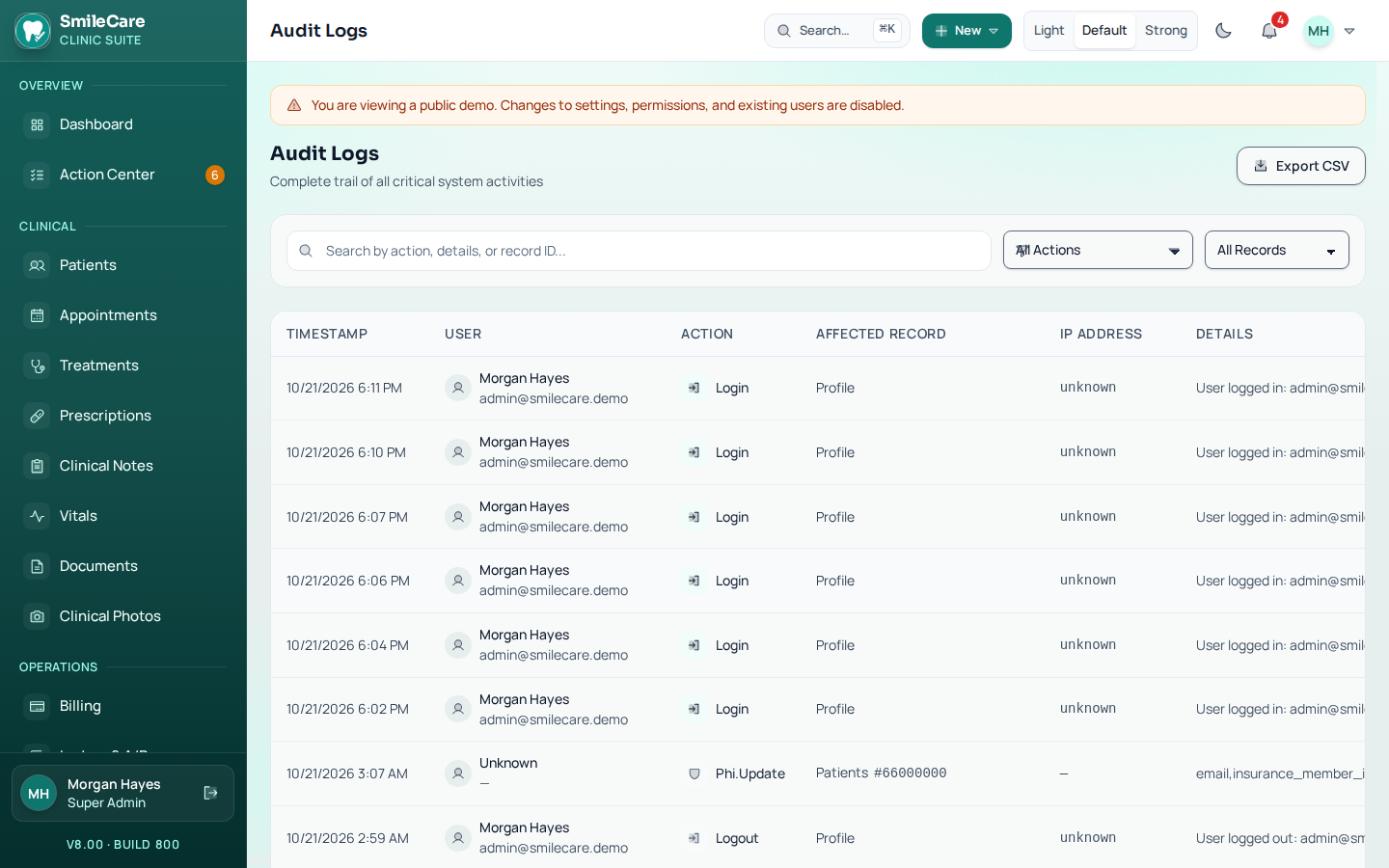Image resolution: width=1389 pixels, height=868 pixels.
Task: Click Morgan Hayes Super Admin card
Action: (x=123, y=793)
